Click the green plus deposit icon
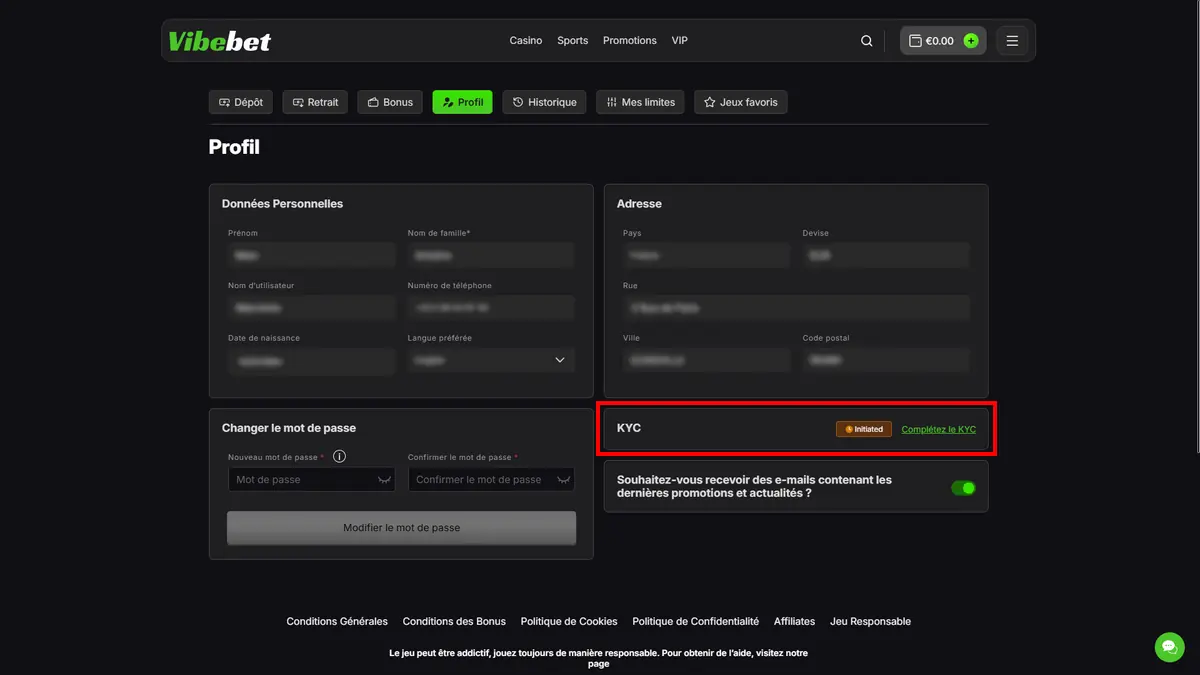 [x=971, y=41]
